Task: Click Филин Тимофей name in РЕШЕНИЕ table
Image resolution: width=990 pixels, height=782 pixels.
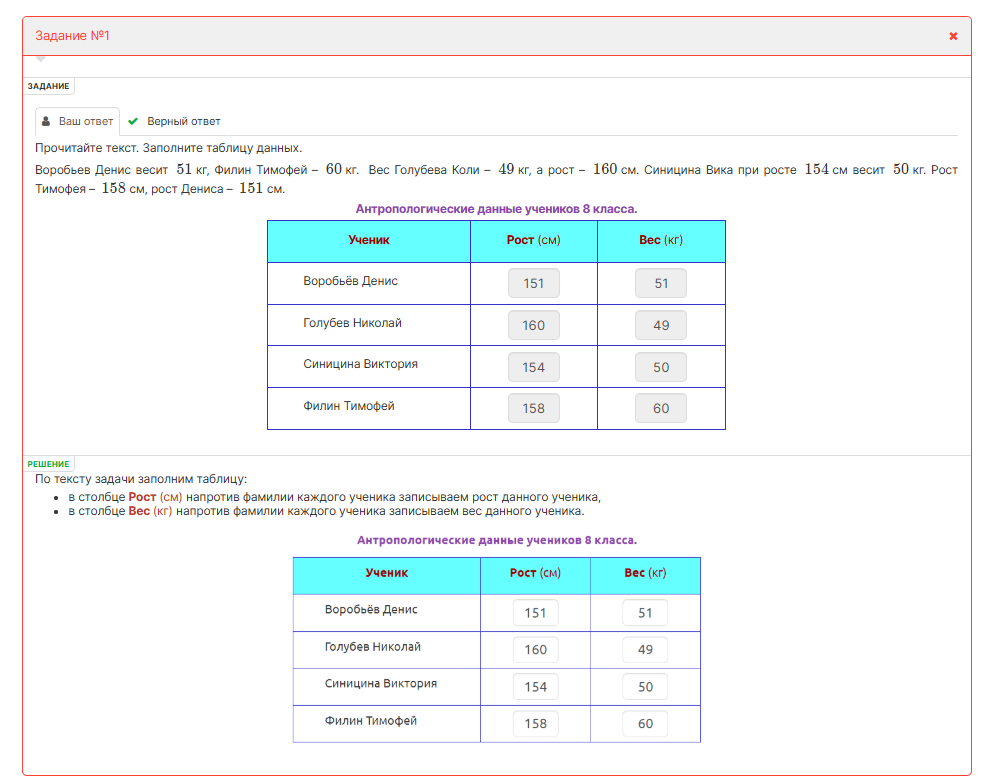Action: [x=371, y=721]
